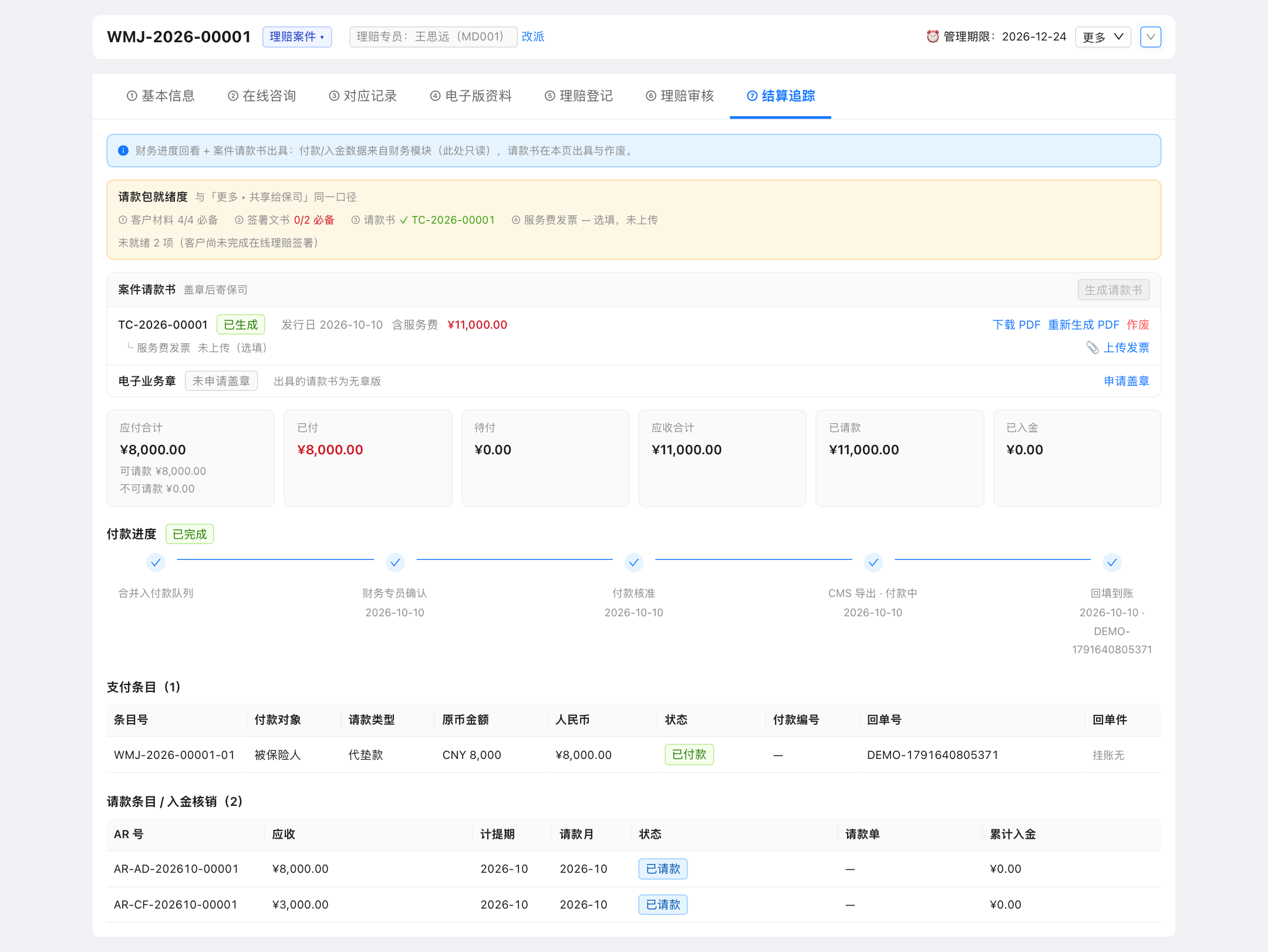This screenshot has height=952, width=1268.
Task: Click the DEMO-1791640805371 receipt number cell
Action: [x=933, y=755]
